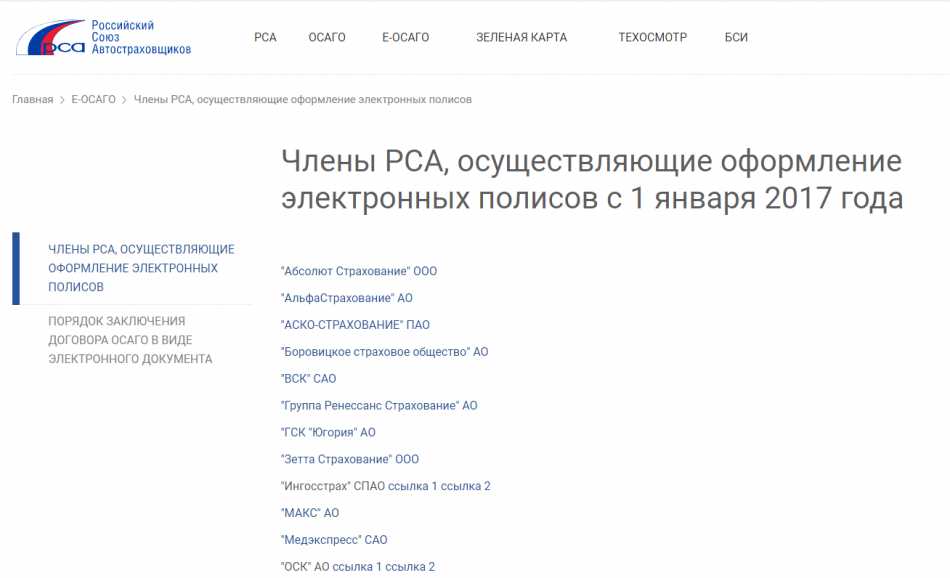Open sidebar item Порядок заключения договора ОСАГО

[x=130, y=340]
